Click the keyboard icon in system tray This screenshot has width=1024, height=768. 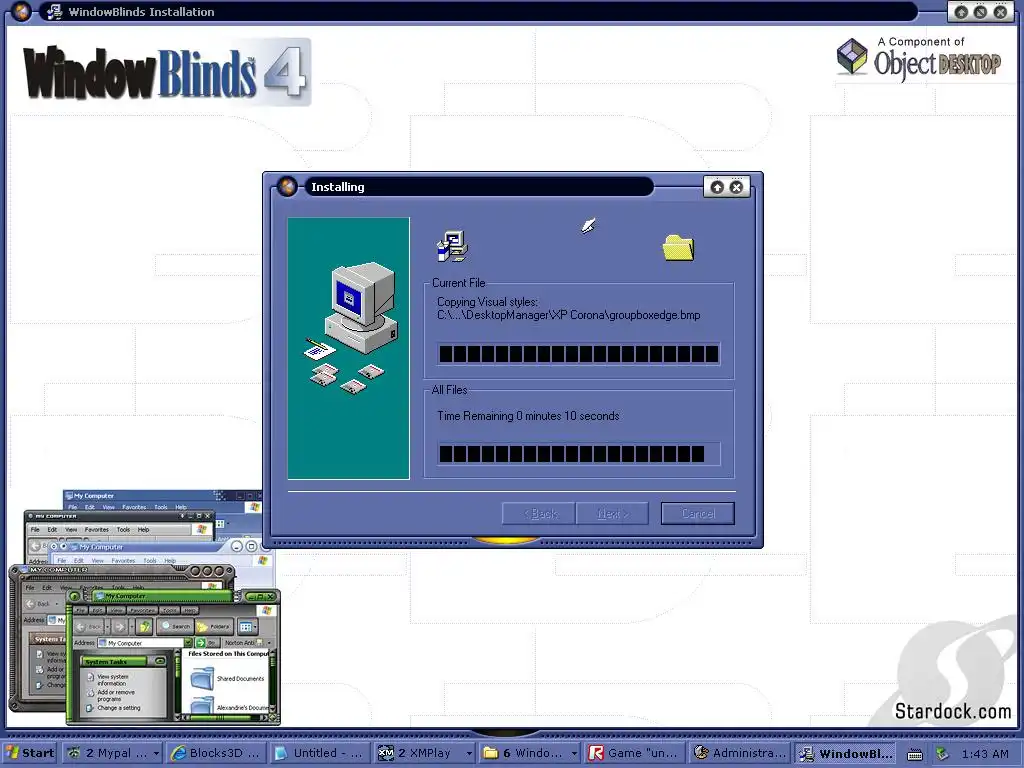pyautogui.click(x=915, y=754)
